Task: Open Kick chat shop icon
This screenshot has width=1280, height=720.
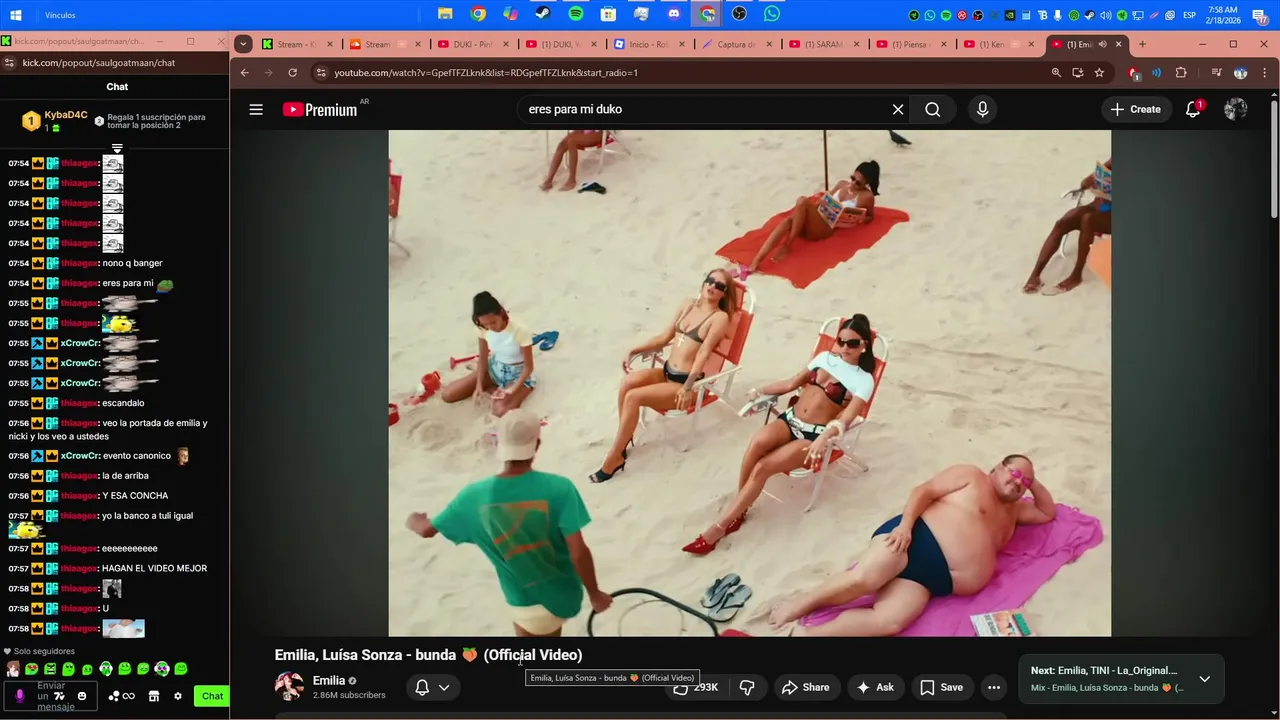Action: (154, 696)
